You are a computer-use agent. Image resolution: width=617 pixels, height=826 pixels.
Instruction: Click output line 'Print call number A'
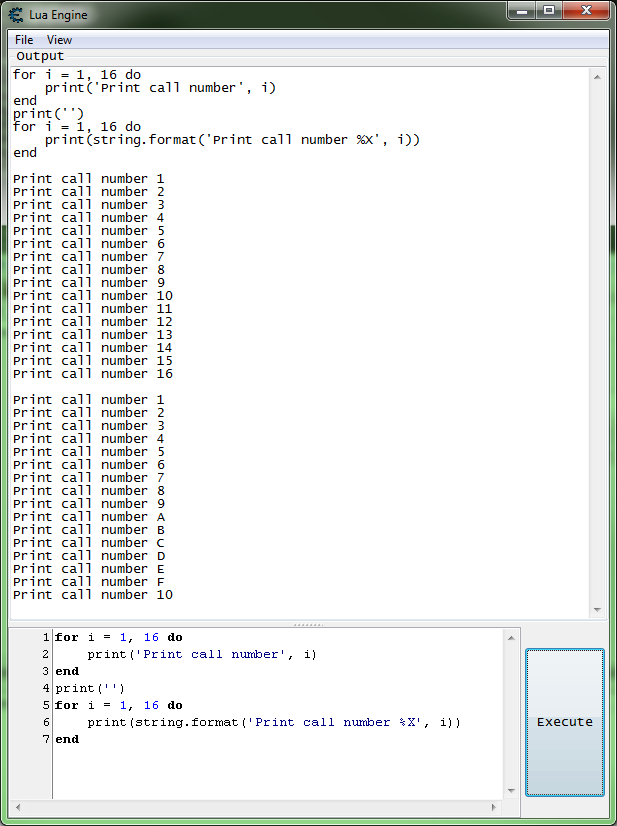click(x=89, y=517)
